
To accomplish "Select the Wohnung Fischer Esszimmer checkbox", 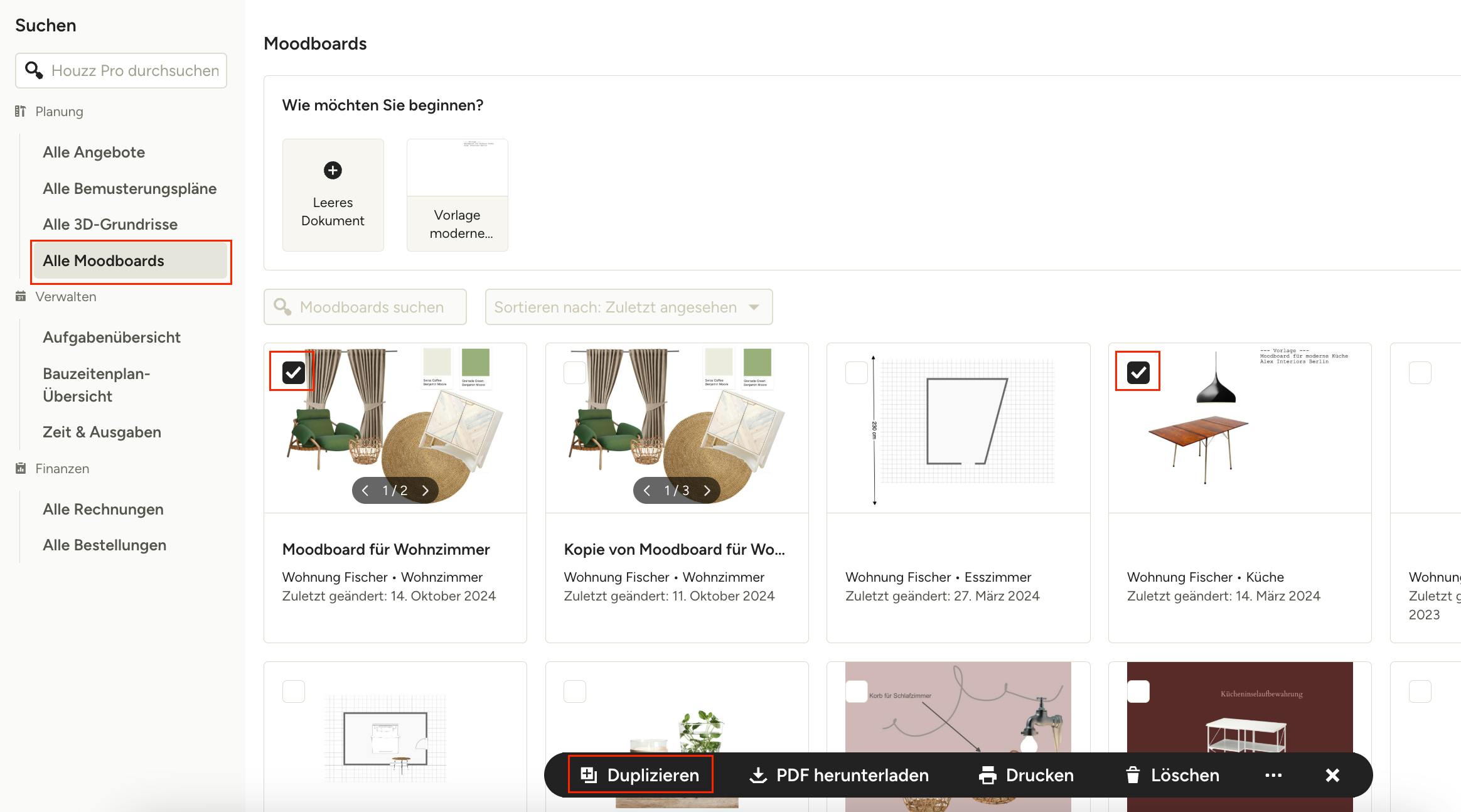I will (x=857, y=372).
